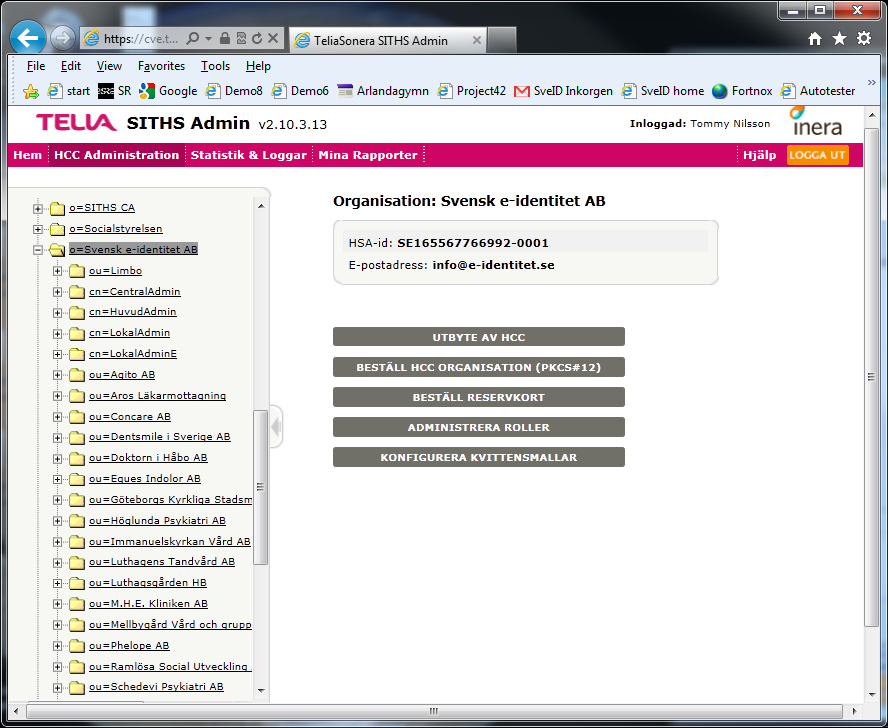Expand the ou=Agito AB node
The height and width of the screenshot is (728, 888).
(x=57, y=375)
